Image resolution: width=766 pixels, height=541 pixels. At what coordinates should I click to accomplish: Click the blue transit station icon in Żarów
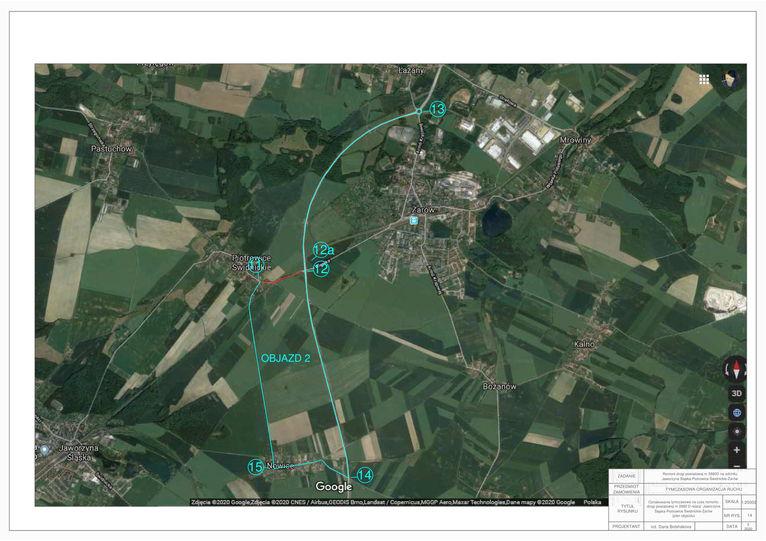pos(414,220)
